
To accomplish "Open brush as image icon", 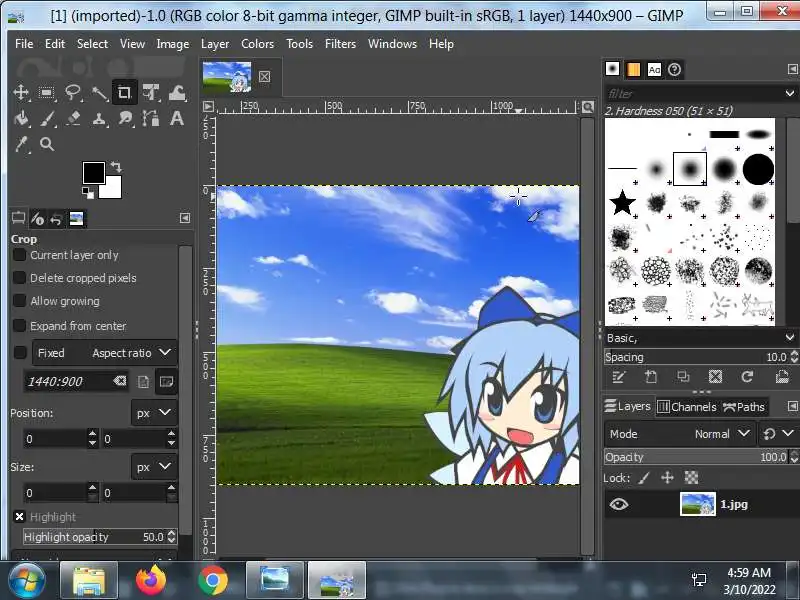I will point(782,377).
